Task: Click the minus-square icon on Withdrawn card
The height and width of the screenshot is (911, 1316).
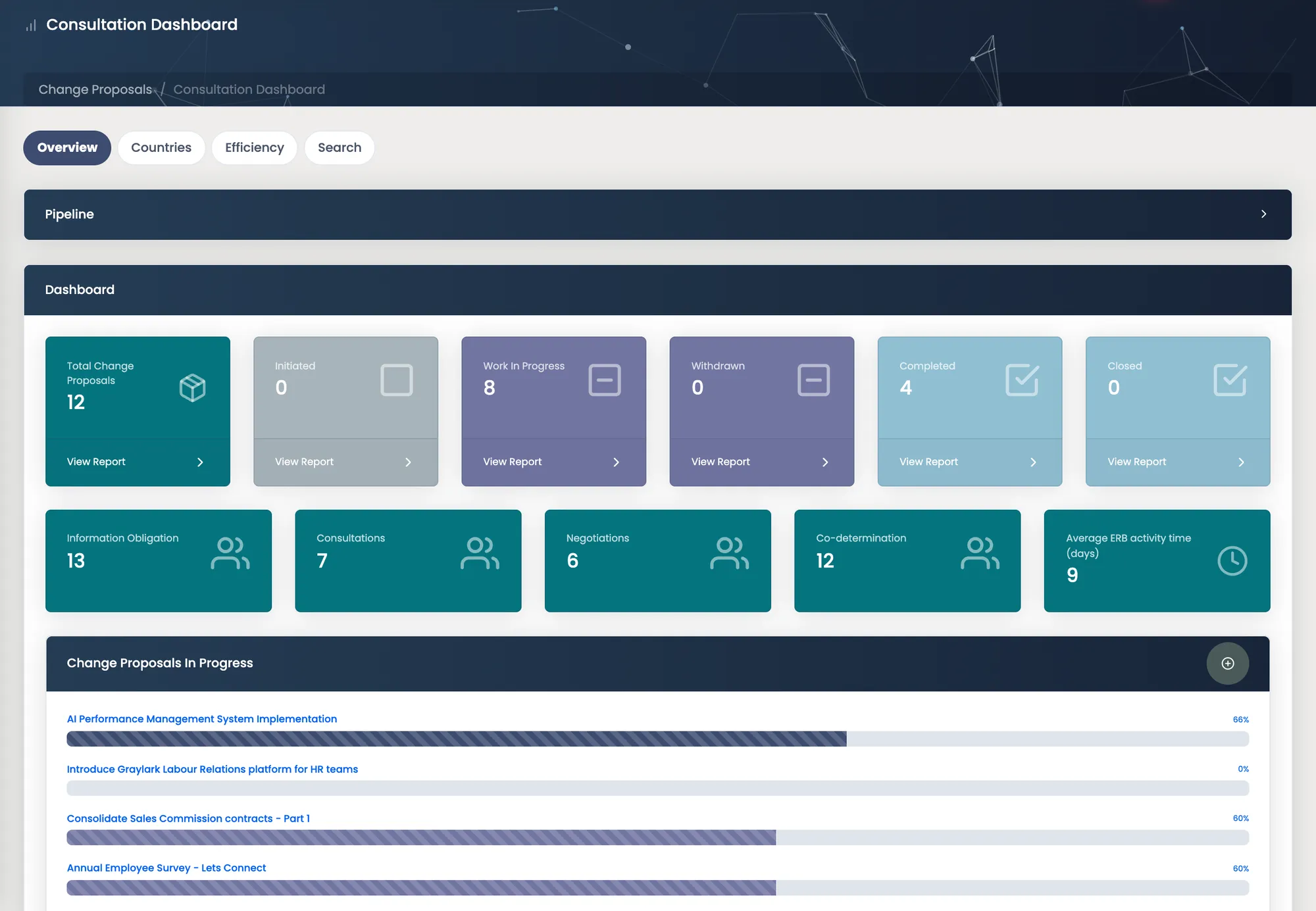Action: pos(813,380)
